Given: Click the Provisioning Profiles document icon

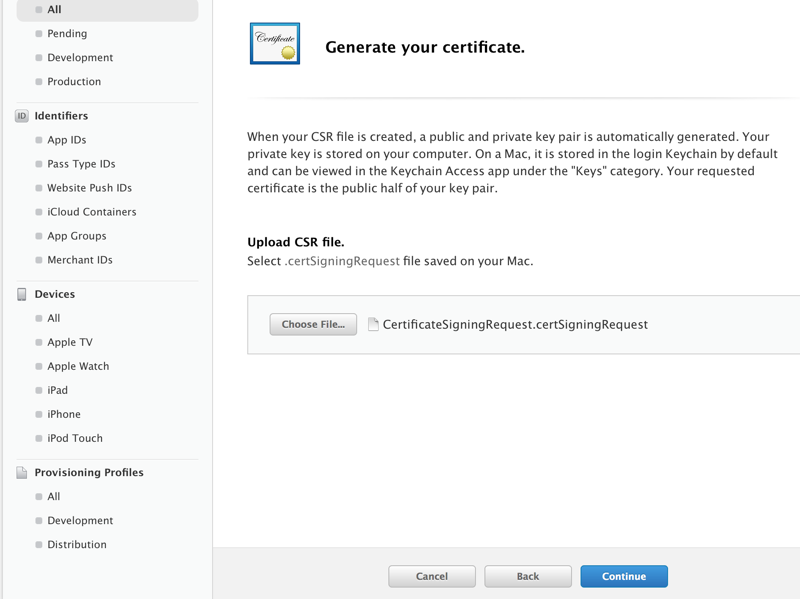Looking at the screenshot, I should tap(22, 473).
